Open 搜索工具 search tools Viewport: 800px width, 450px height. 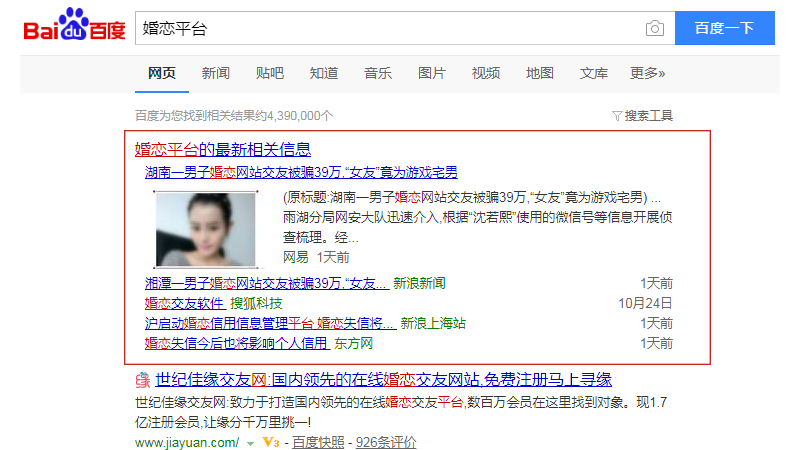click(x=648, y=116)
